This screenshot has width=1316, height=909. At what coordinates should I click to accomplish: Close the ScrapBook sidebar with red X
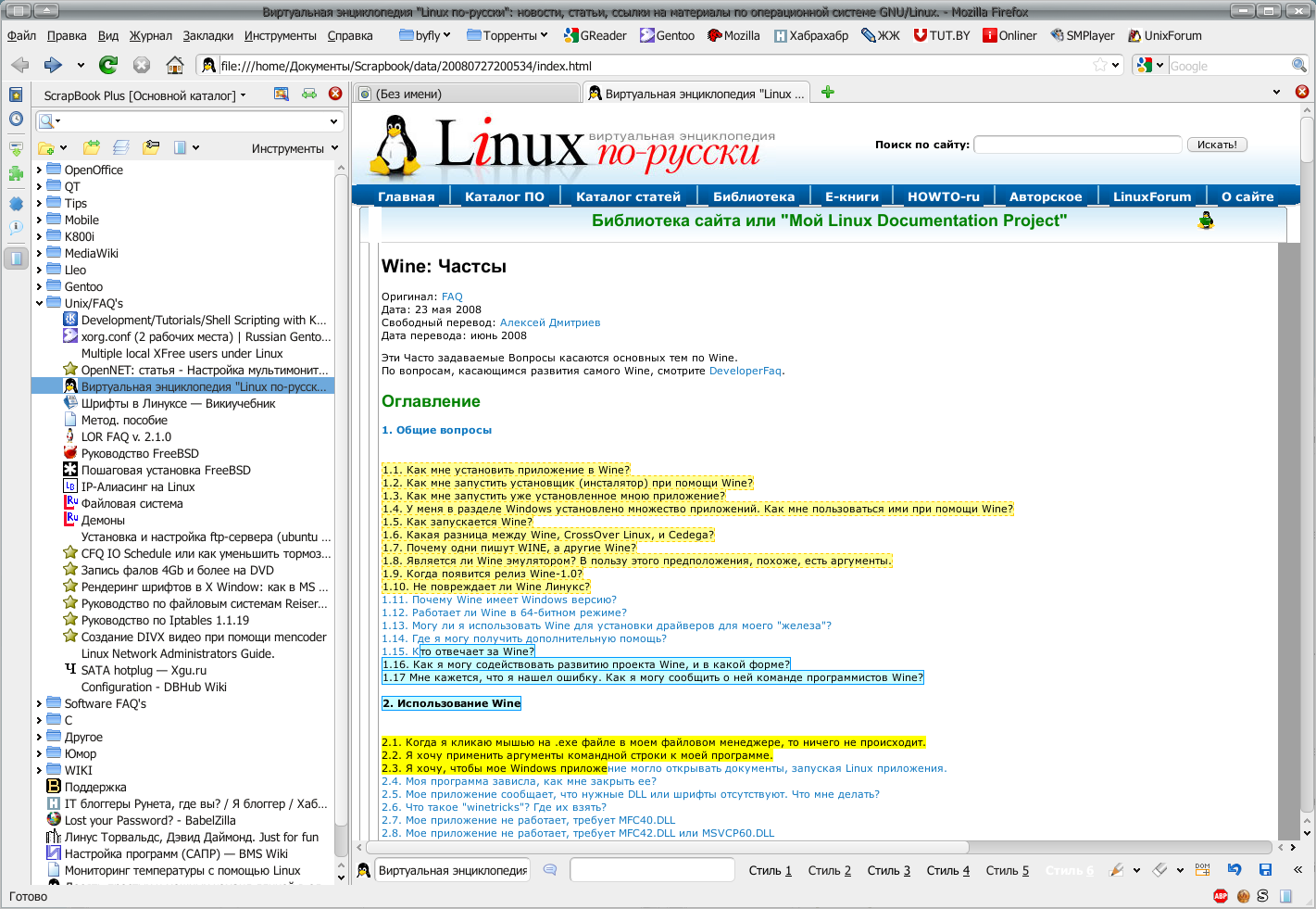[x=335, y=94]
